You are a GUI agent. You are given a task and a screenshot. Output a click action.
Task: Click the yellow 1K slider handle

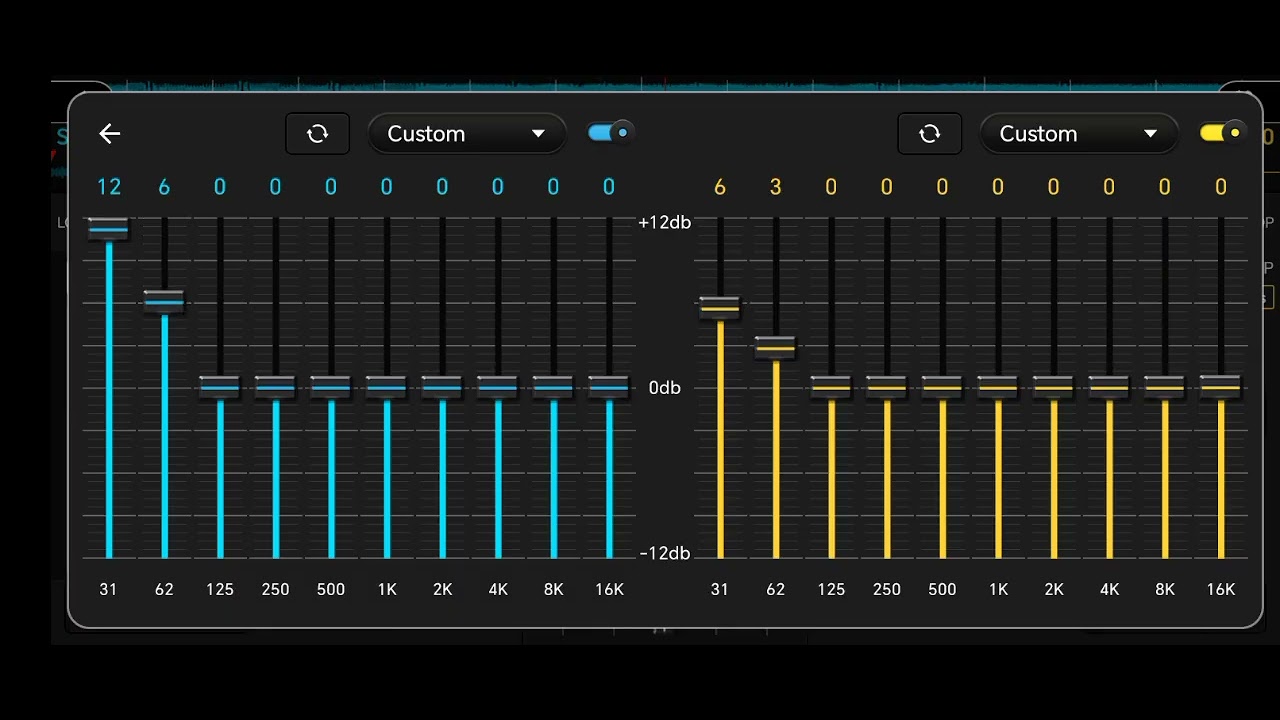click(998, 387)
